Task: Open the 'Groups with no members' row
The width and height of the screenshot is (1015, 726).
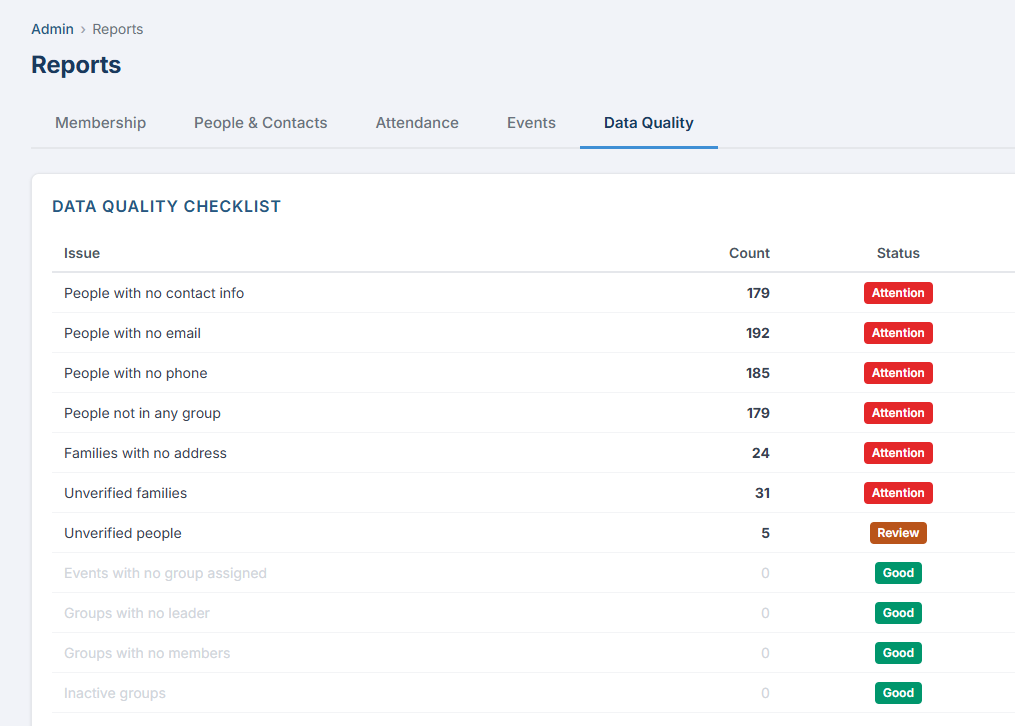Action: pos(147,652)
